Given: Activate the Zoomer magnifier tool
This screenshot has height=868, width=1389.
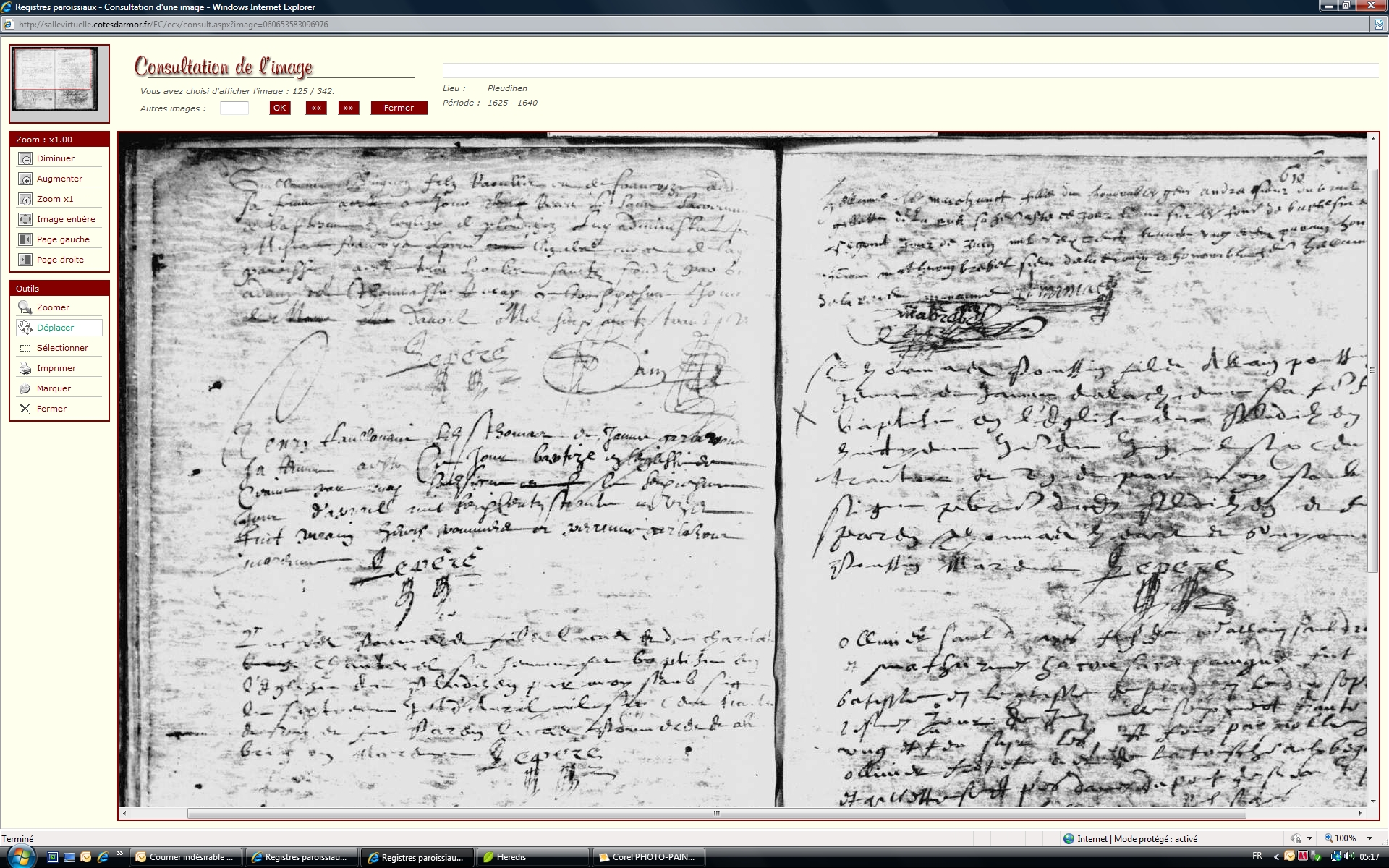Looking at the screenshot, I should [x=25, y=307].
